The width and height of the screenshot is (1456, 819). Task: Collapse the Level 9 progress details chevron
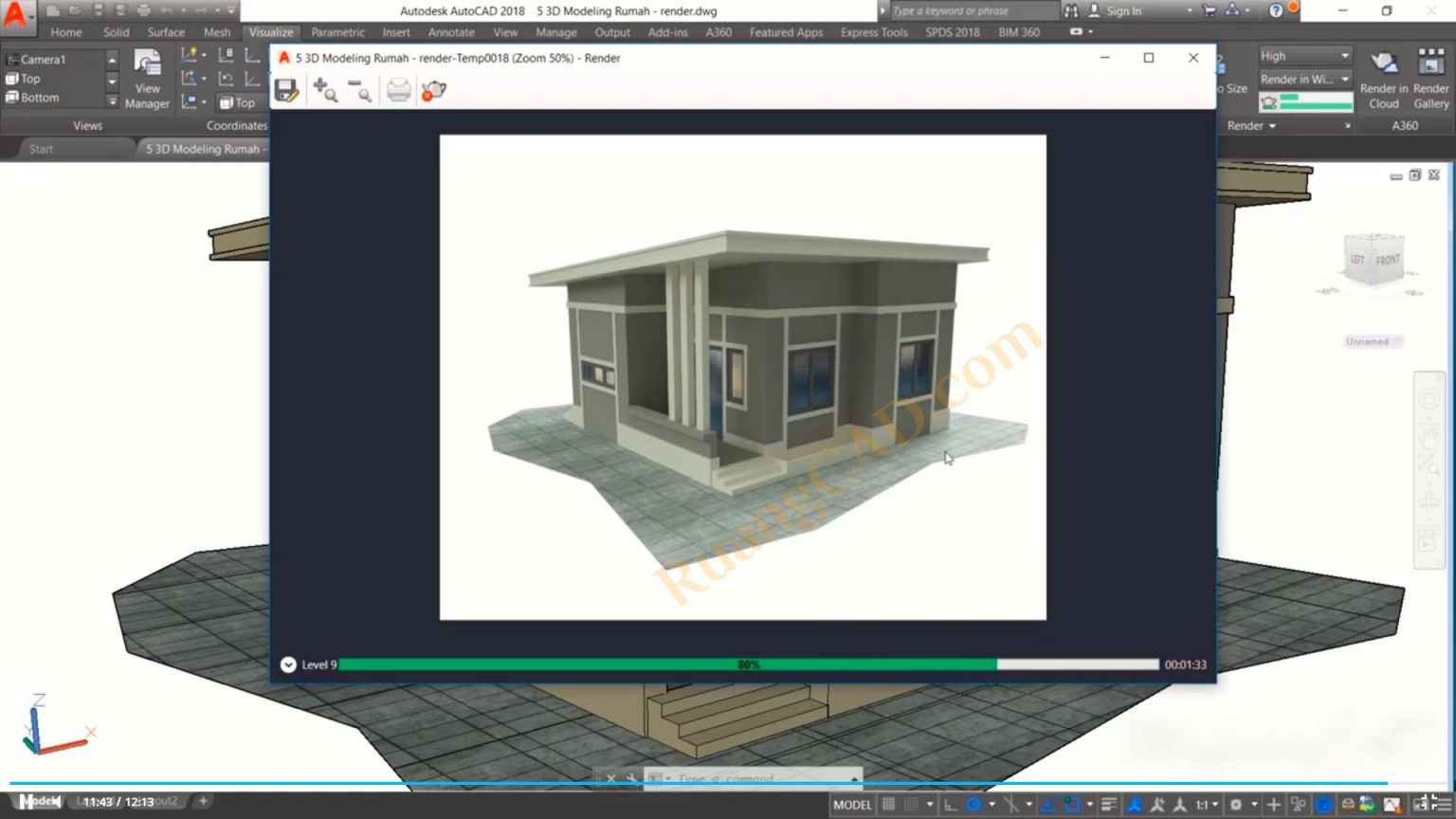(x=288, y=664)
